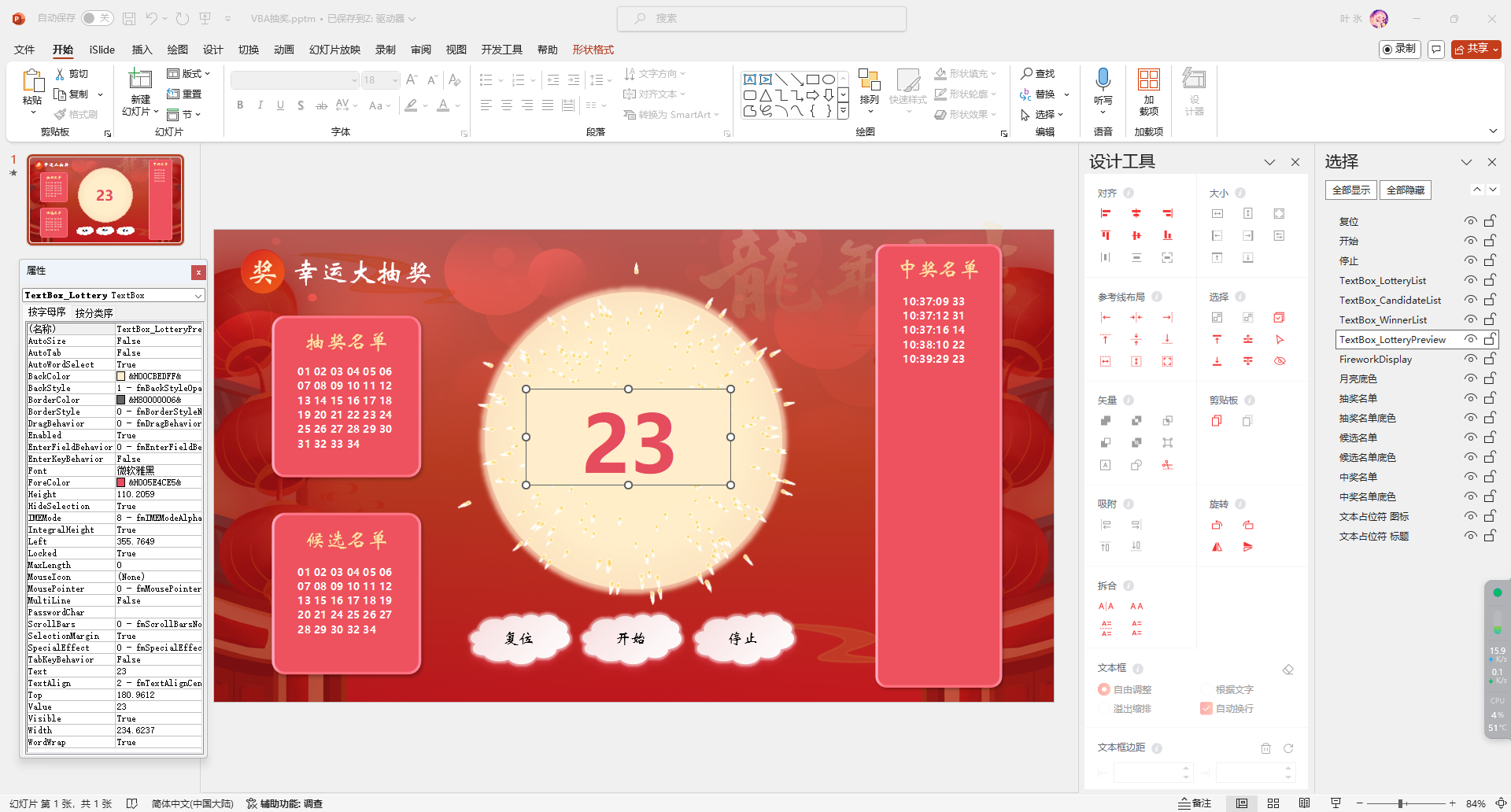
Task: Toggle visibility of TextBox_WinnerList
Action: (1469, 319)
